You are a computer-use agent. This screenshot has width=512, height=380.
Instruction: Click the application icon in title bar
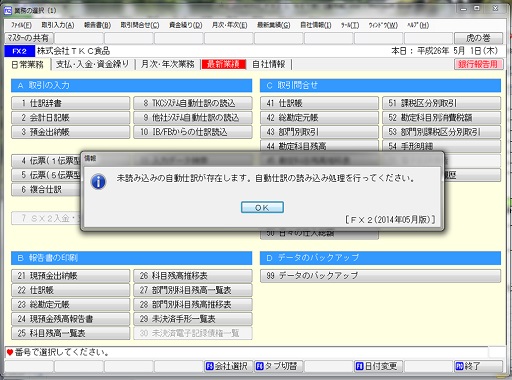coord(8,10)
